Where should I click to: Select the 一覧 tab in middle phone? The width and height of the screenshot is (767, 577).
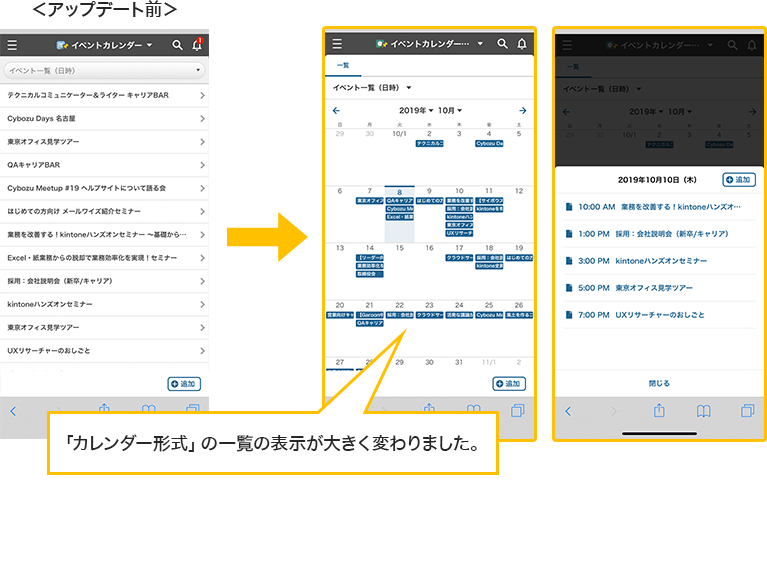pyautogui.click(x=343, y=66)
